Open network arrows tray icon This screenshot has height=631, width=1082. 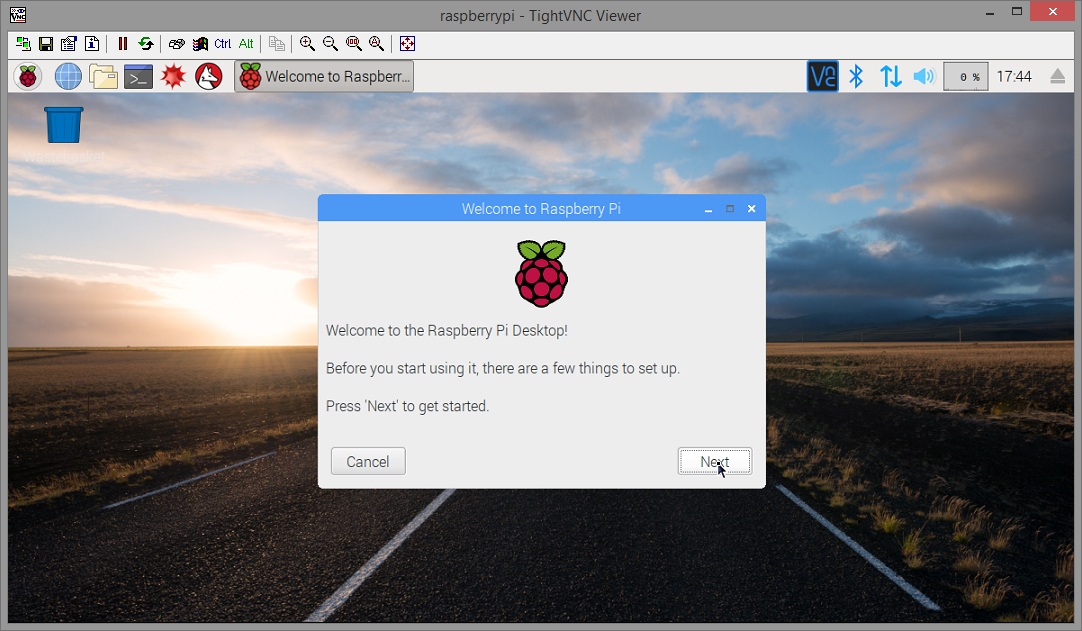891,77
